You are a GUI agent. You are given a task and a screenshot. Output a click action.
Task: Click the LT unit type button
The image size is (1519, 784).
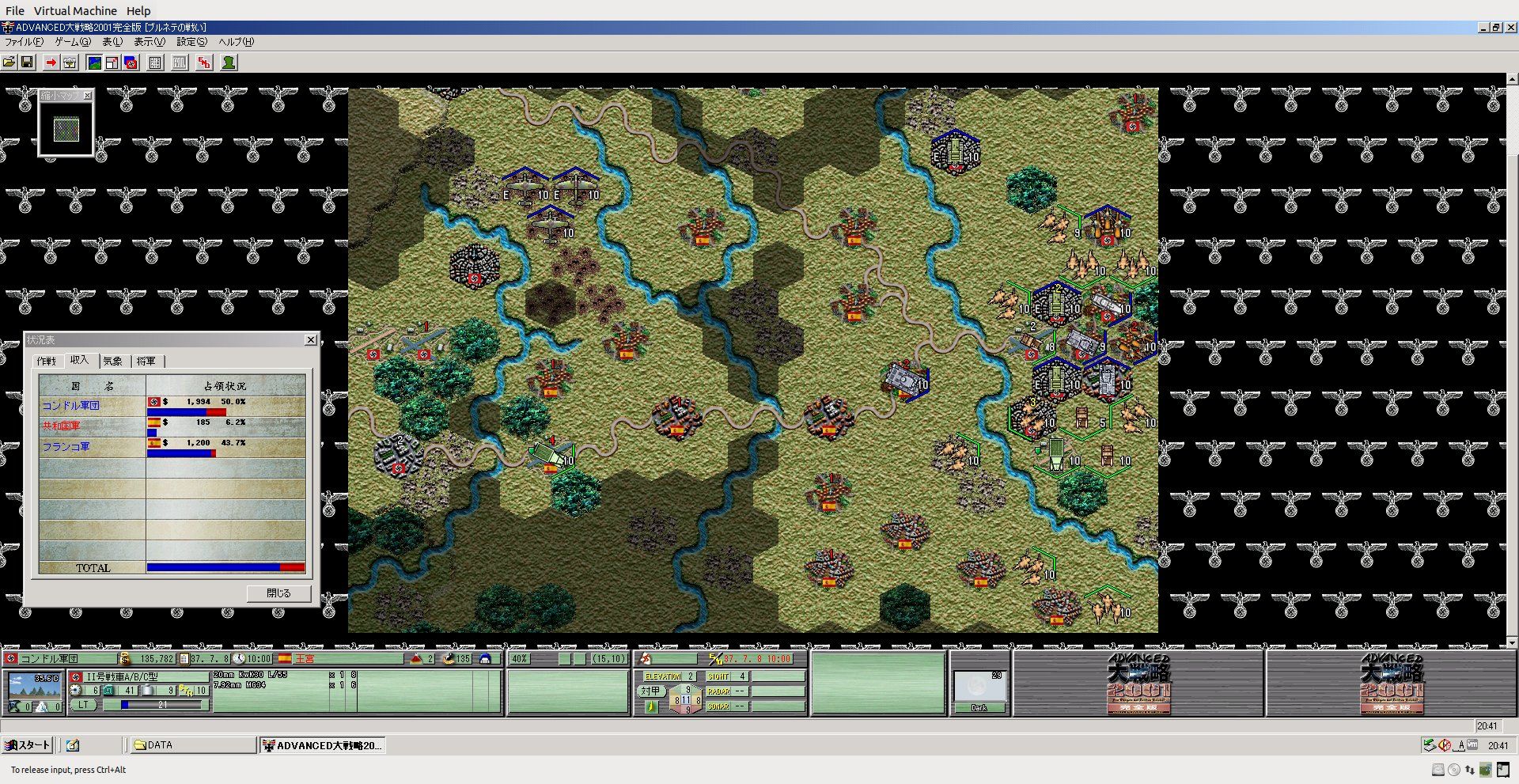[83, 705]
